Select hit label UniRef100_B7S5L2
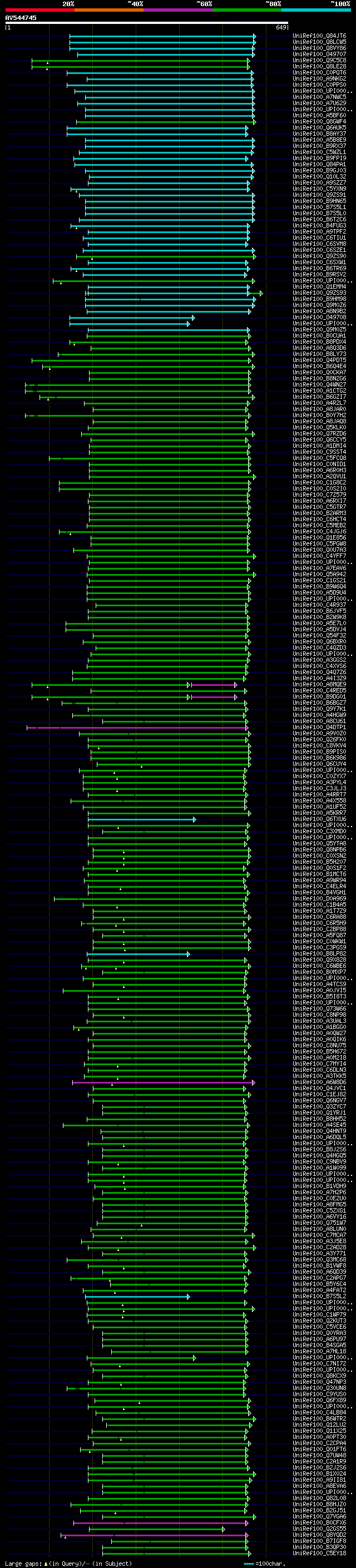 tap(319, 1296)
